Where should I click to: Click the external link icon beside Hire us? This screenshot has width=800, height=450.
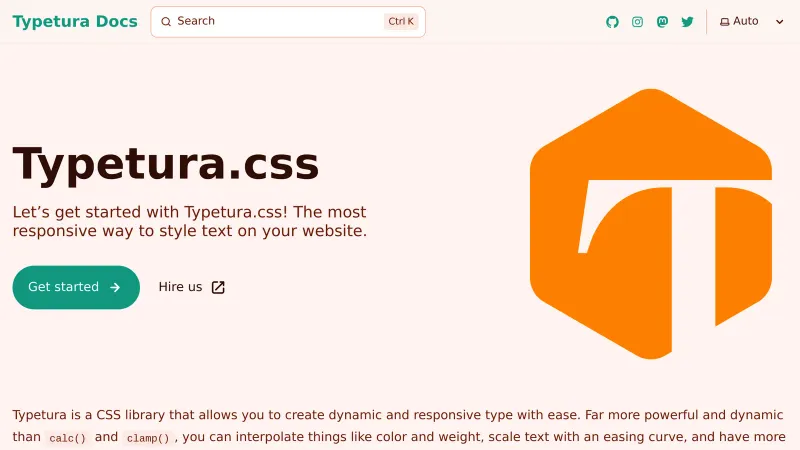[218, 287]
